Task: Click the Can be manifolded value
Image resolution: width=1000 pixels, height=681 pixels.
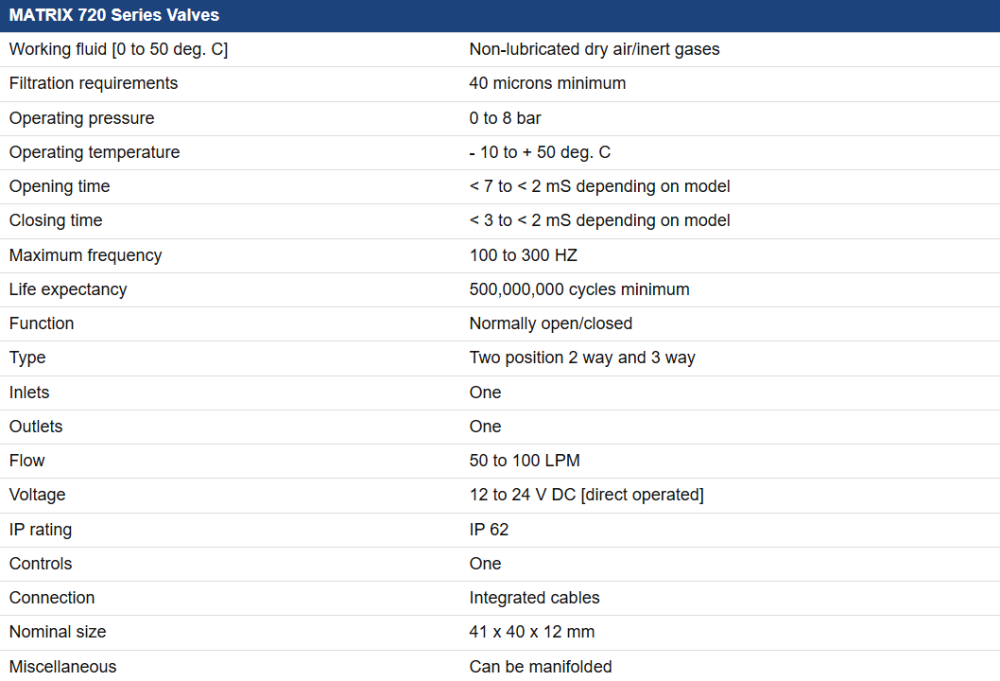Action: click(540, 666)
